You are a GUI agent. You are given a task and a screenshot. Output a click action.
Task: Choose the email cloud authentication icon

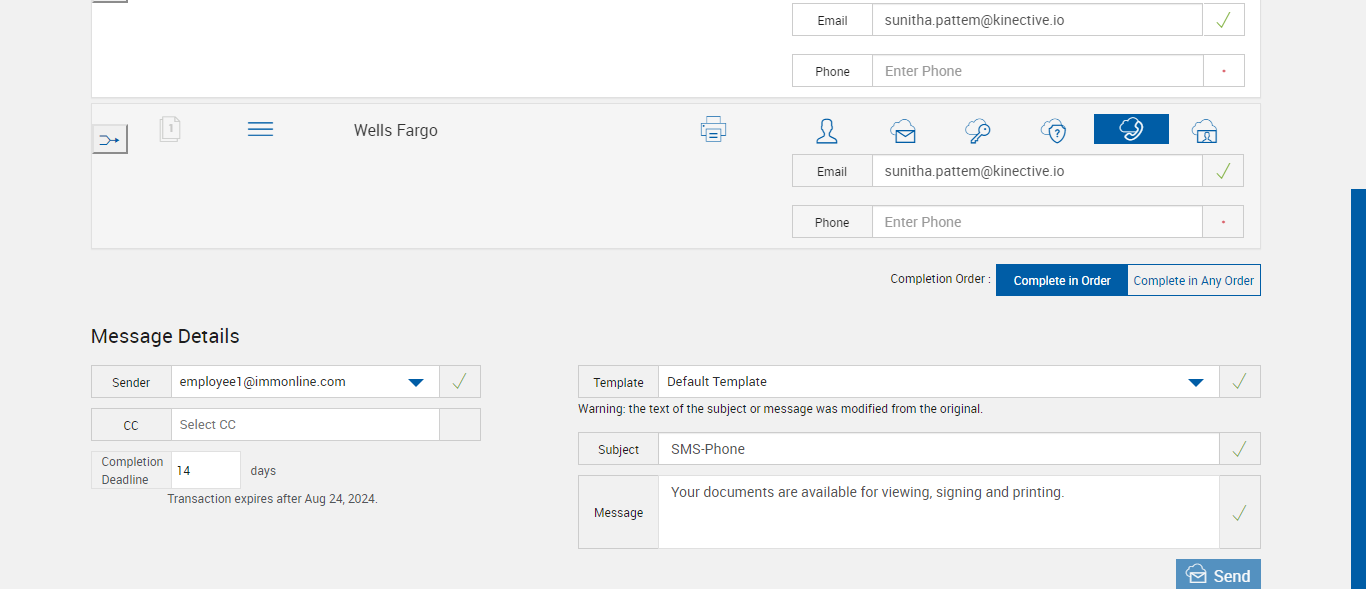coord(903,130)
